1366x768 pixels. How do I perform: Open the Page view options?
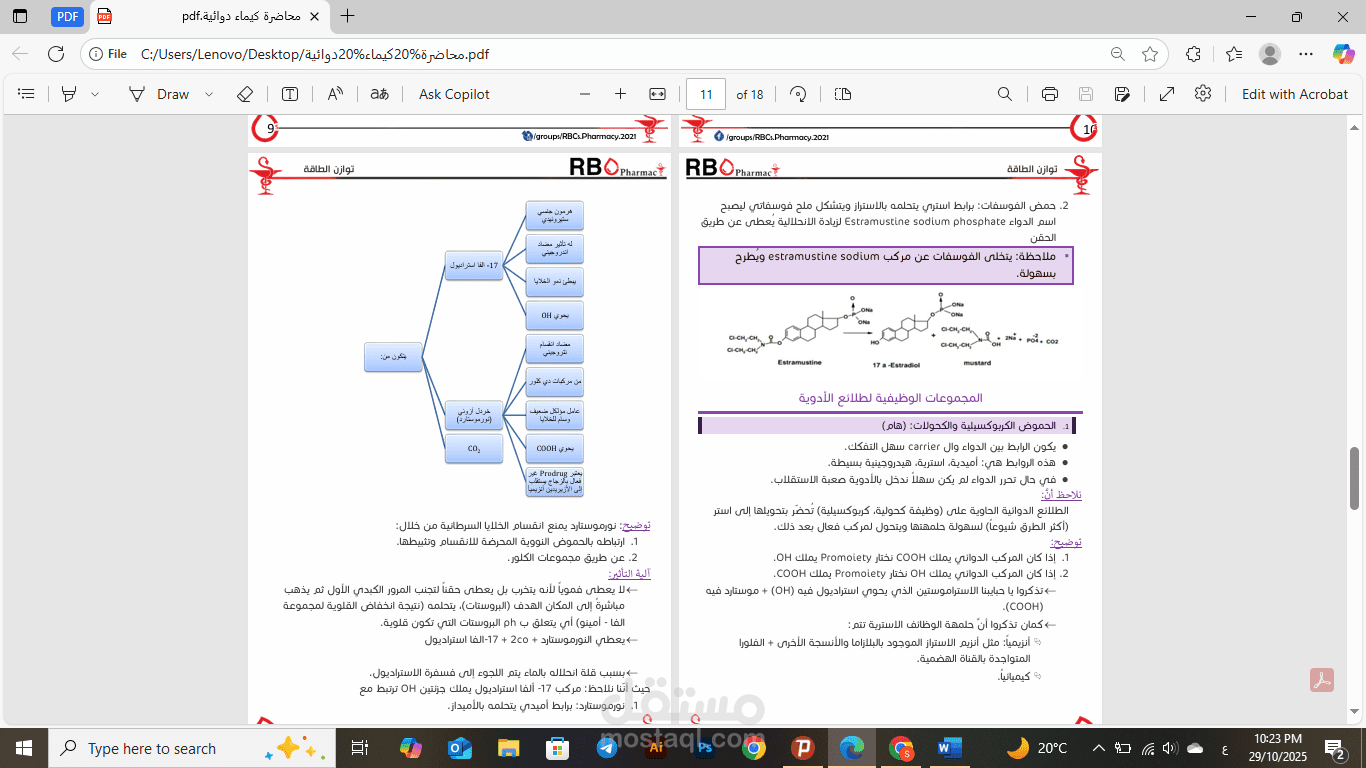pos(842,94)
